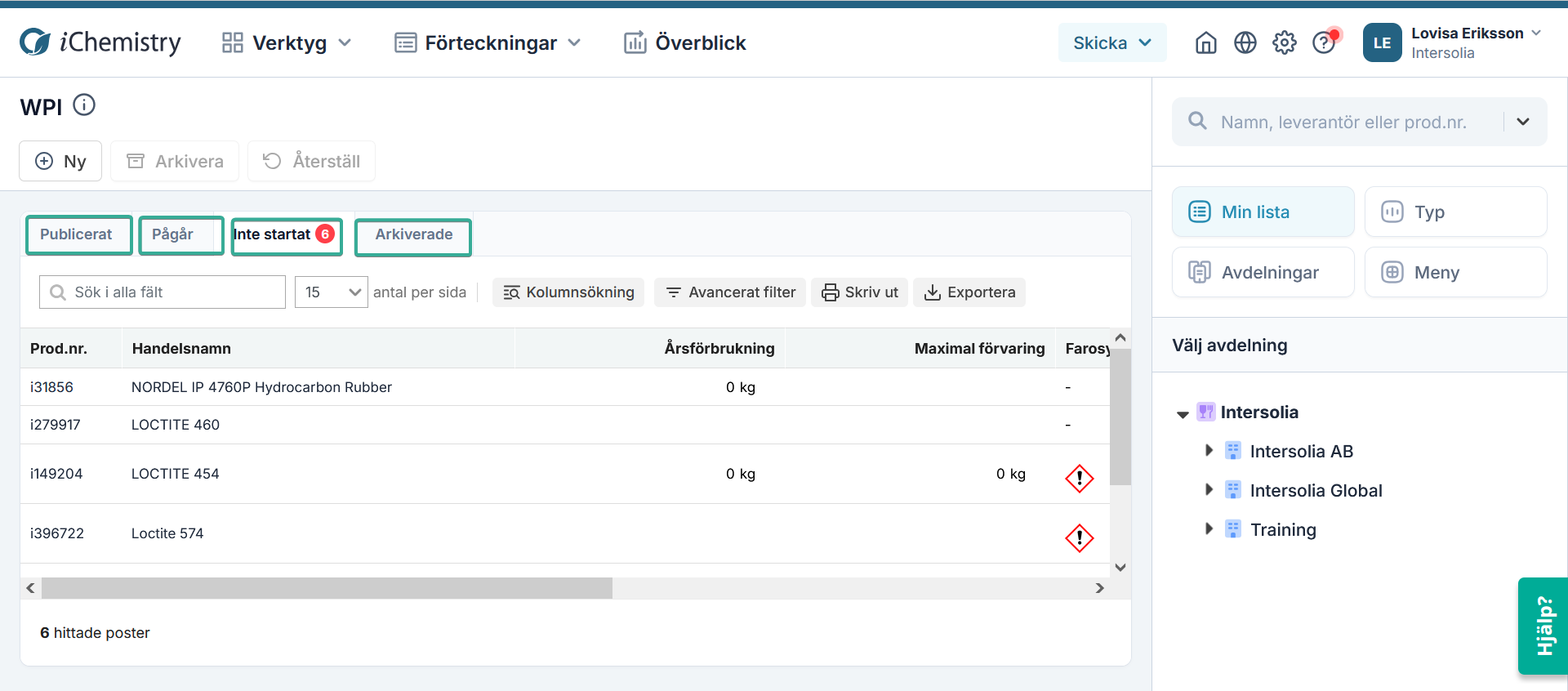This screenshot has width=1568, height=691.
Task: Click the table scroll down arrow
Action: pos(1120,568)
